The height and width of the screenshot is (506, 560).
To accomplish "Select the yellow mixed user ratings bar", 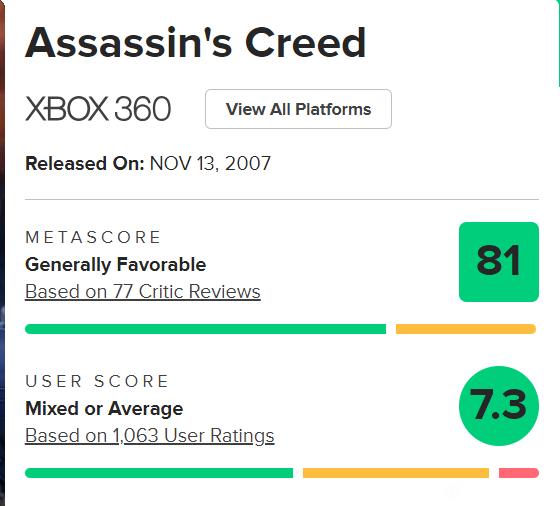I will [x=396, y=473].
